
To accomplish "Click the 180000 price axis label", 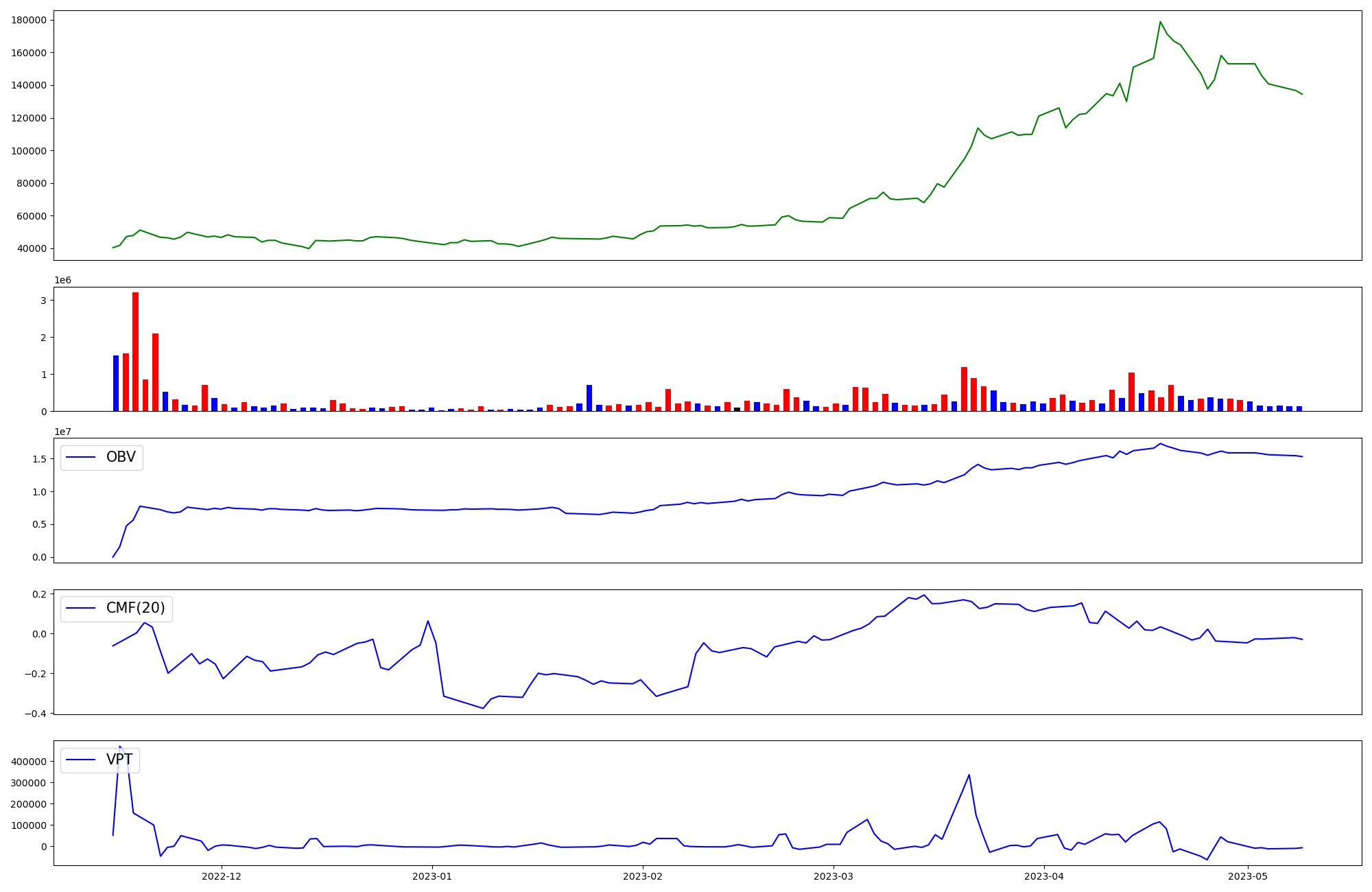I will pyautogui.click(x=29, y=20).
